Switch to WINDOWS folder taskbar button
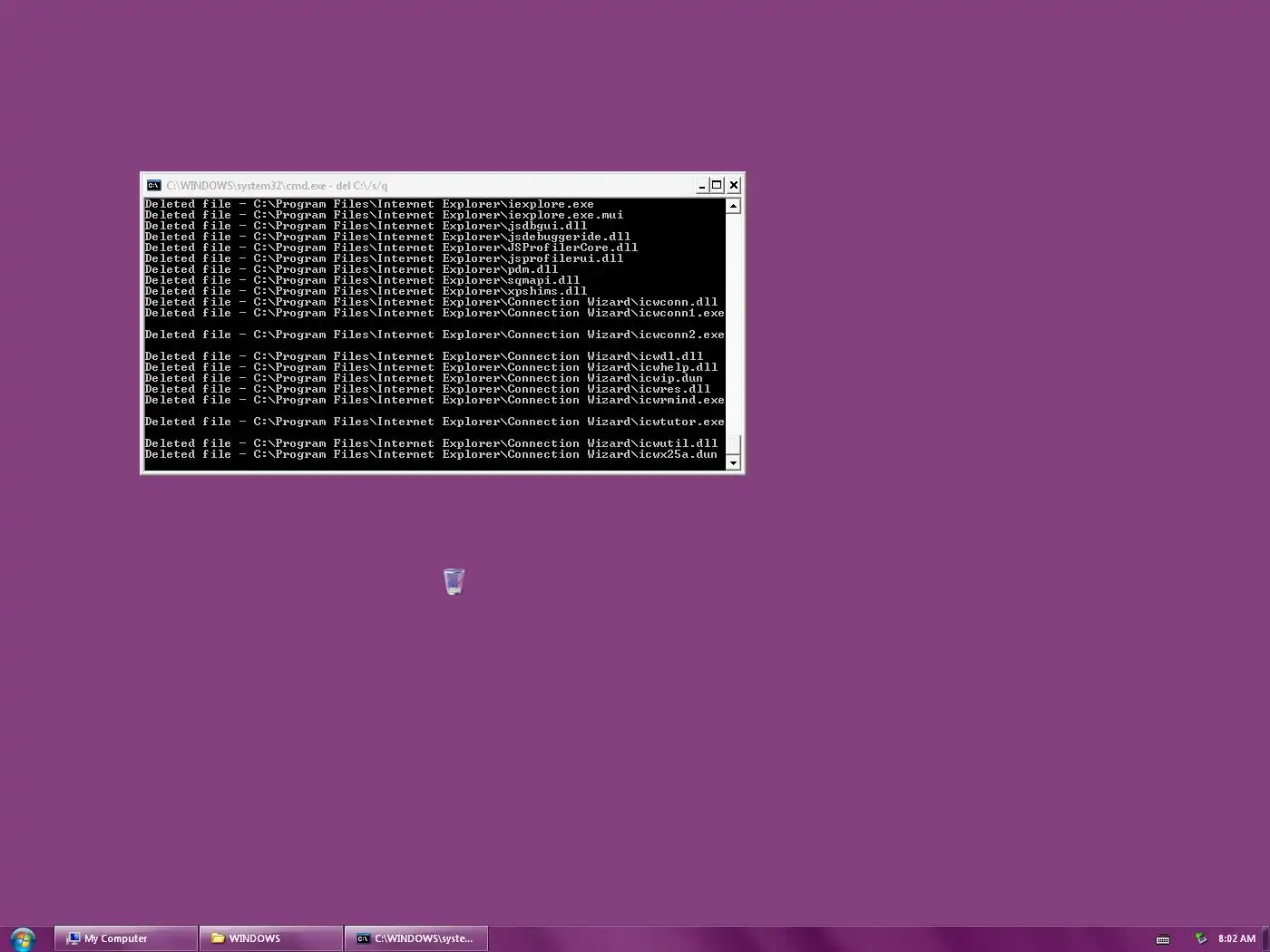Viewport: 1270px width, 952px height. click(x=271, y=938)
